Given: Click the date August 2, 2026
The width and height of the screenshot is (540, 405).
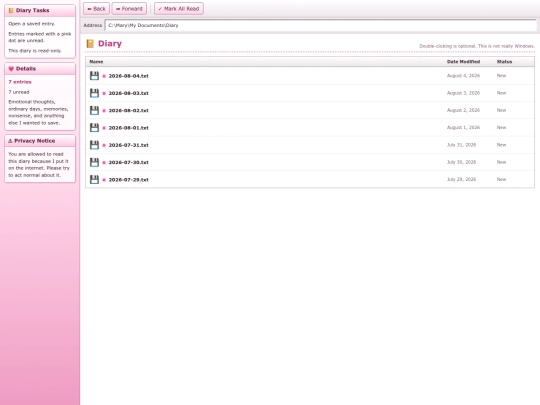Looking at the screenshot, I should point(463,110).
